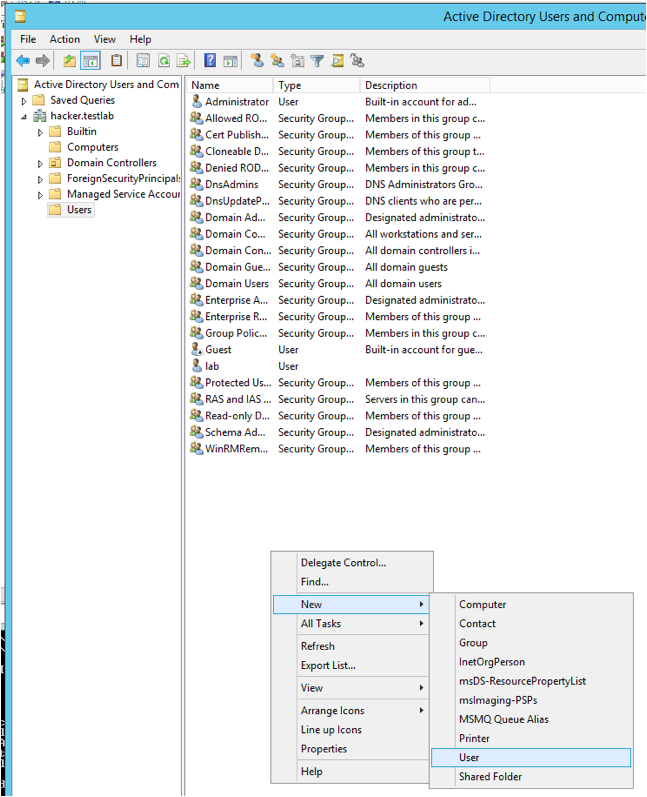Select New > Group submenu entry
Image resolution: width=647 pixels, height=797 pixels.
pyautogui.click(x=531, y=642)
